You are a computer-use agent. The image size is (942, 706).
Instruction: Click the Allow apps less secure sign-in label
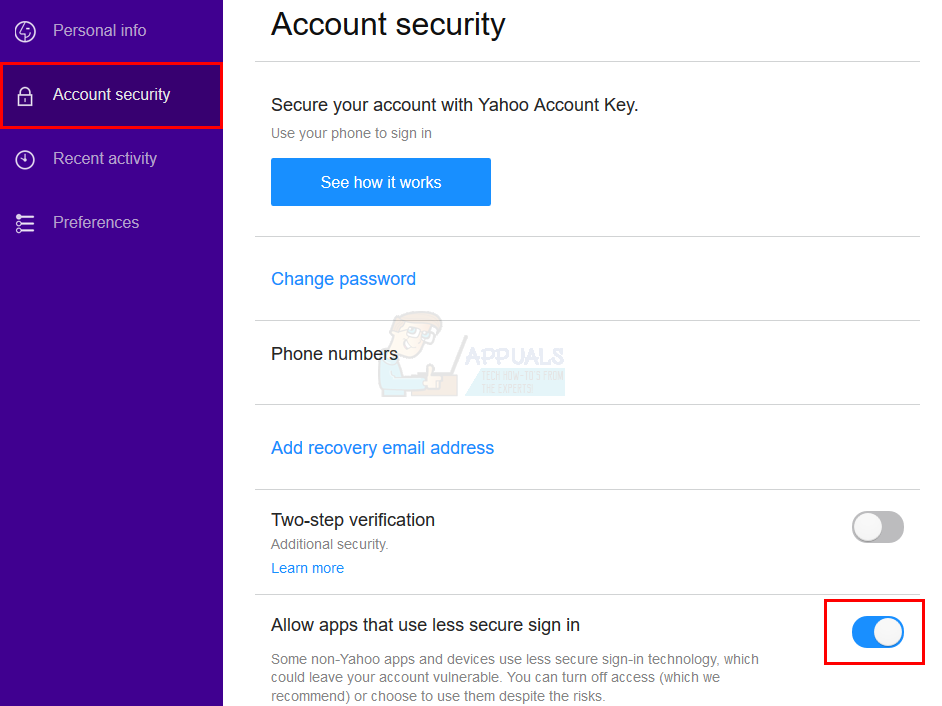[425, 625]
